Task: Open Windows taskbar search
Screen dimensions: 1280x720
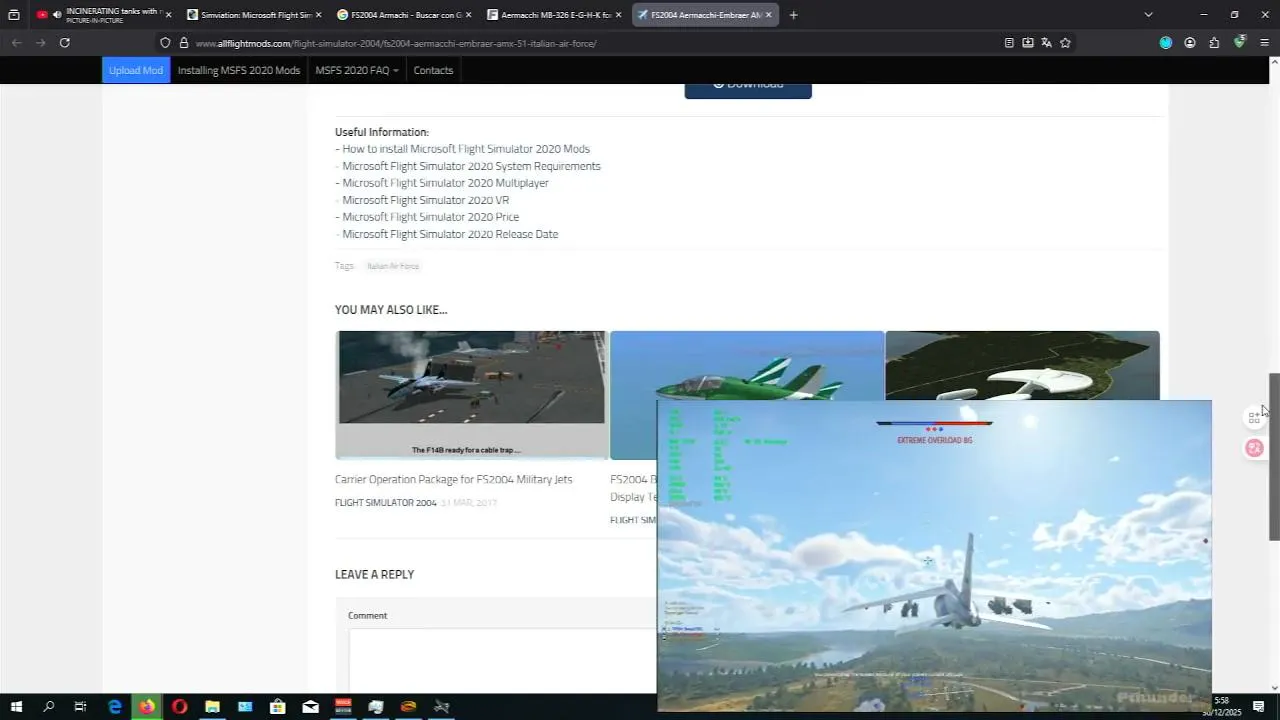Action: (49, 707)
